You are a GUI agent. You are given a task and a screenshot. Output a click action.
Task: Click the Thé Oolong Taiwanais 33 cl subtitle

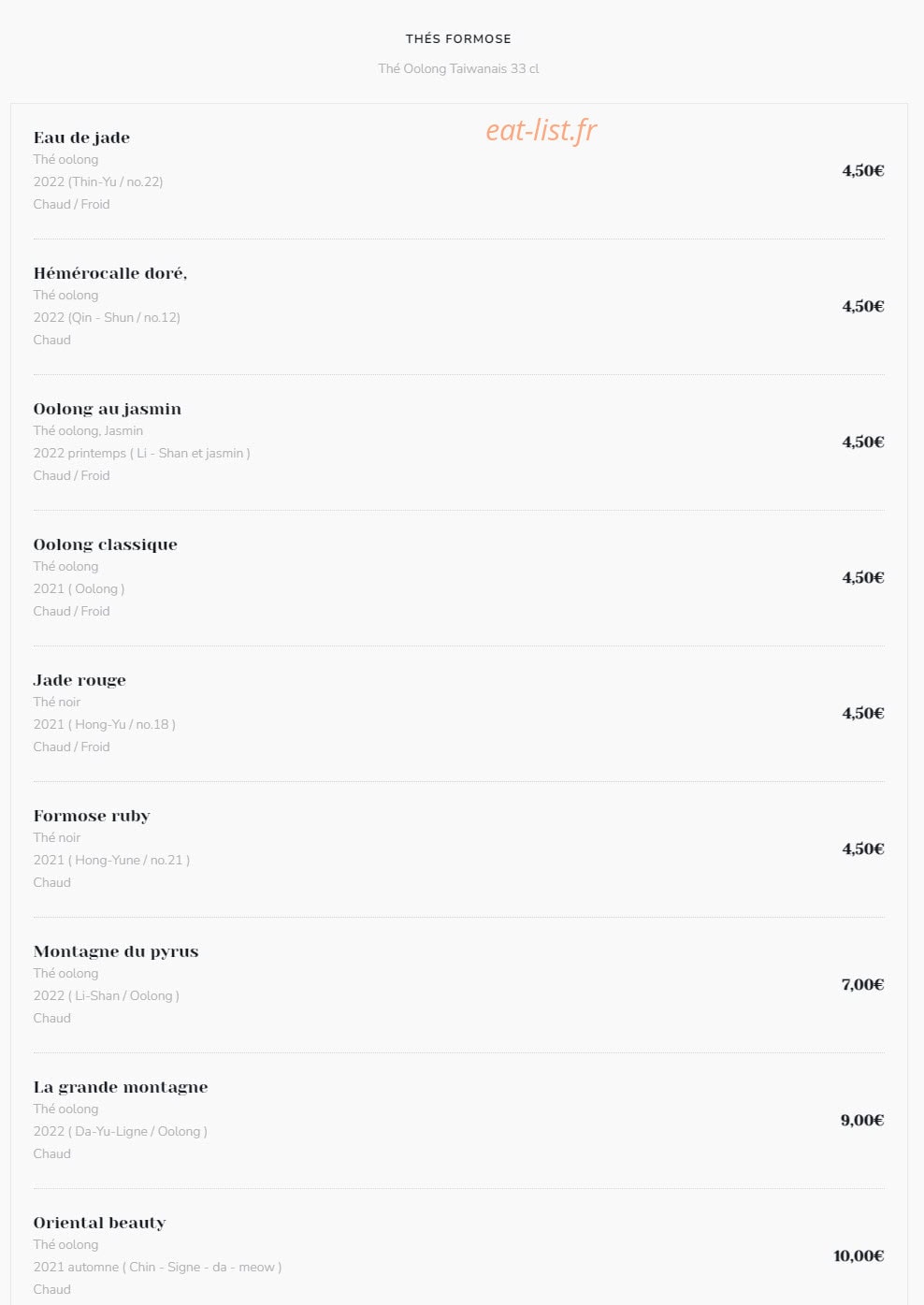point(458,68)
